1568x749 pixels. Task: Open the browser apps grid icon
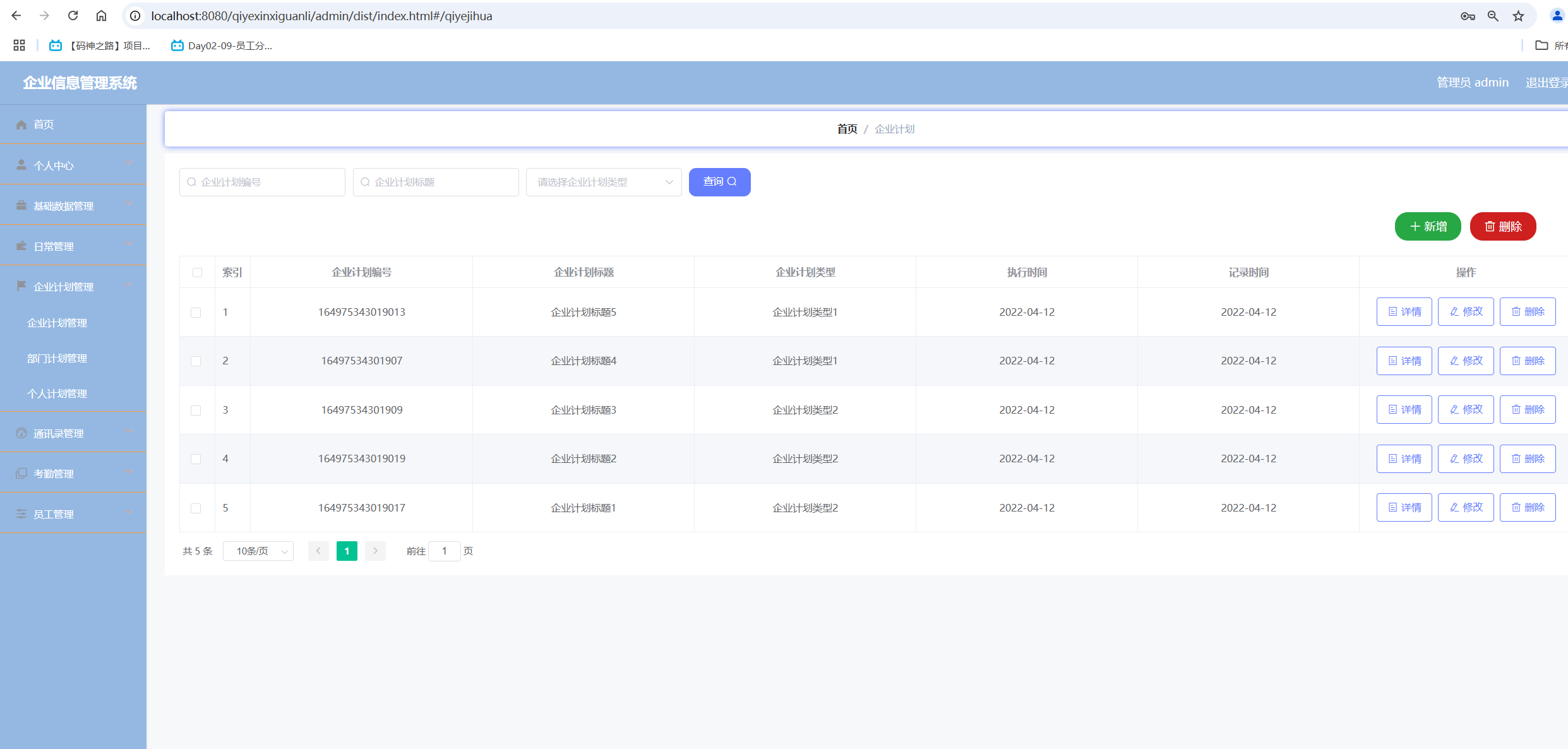[x=19, y=45]
